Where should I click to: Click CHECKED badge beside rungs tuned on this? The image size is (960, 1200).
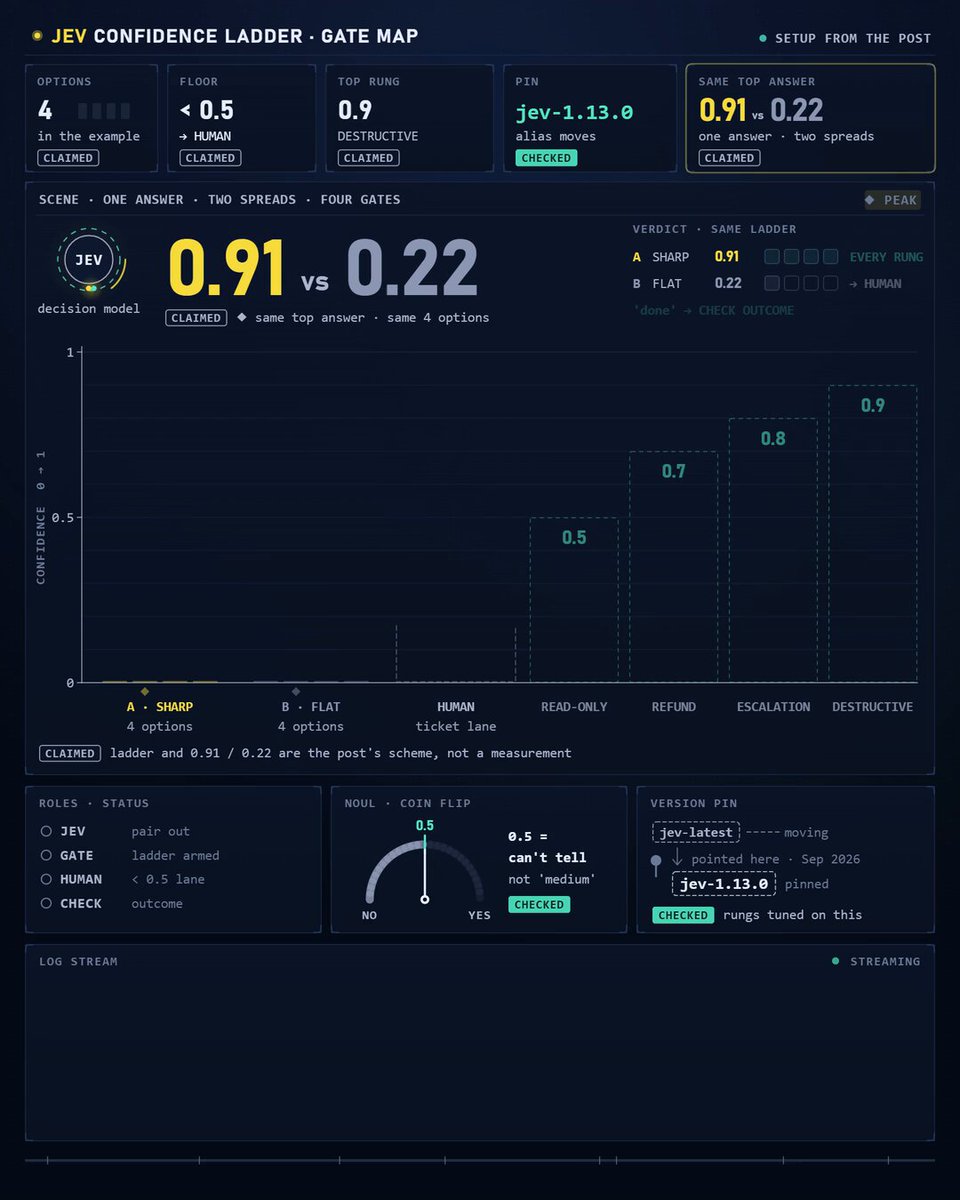683,915
